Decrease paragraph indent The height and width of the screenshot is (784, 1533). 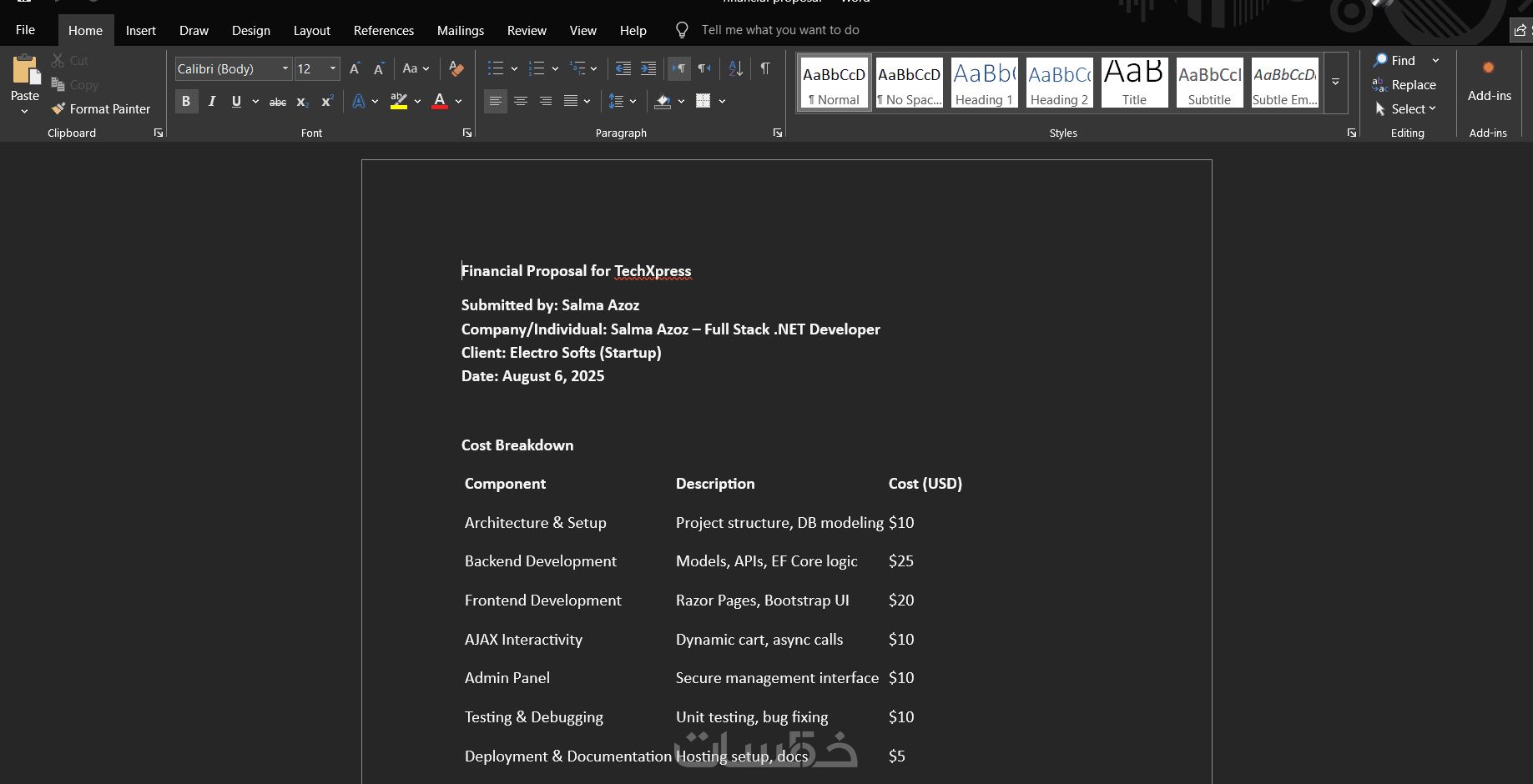(x=623, y=68)
